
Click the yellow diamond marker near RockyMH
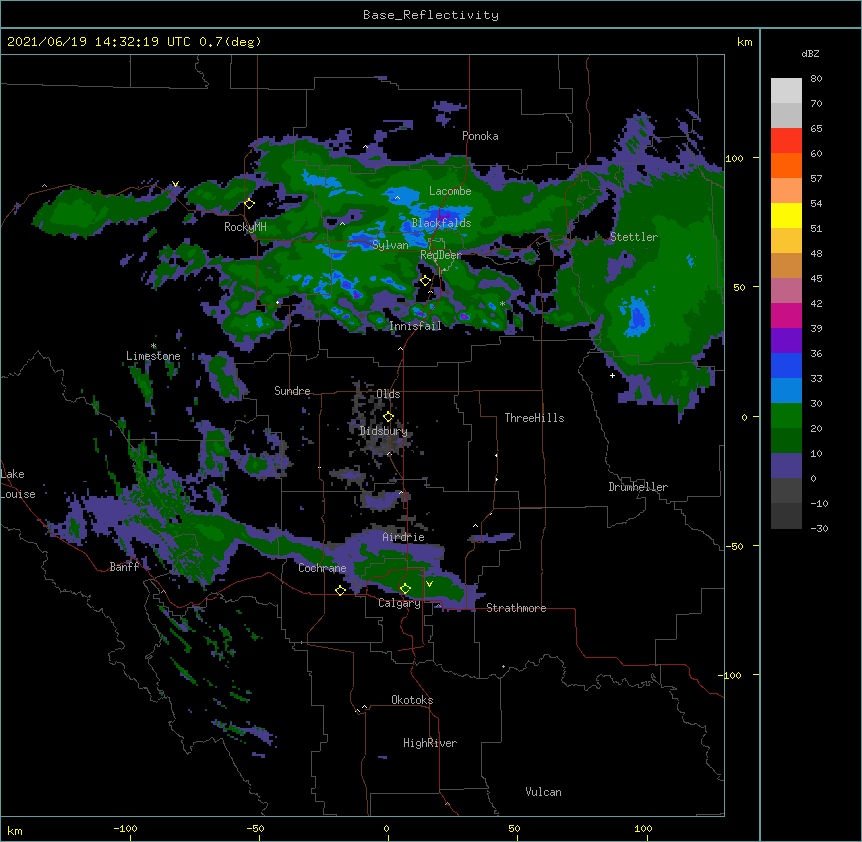pyautogui.click(x=249, y=203)
